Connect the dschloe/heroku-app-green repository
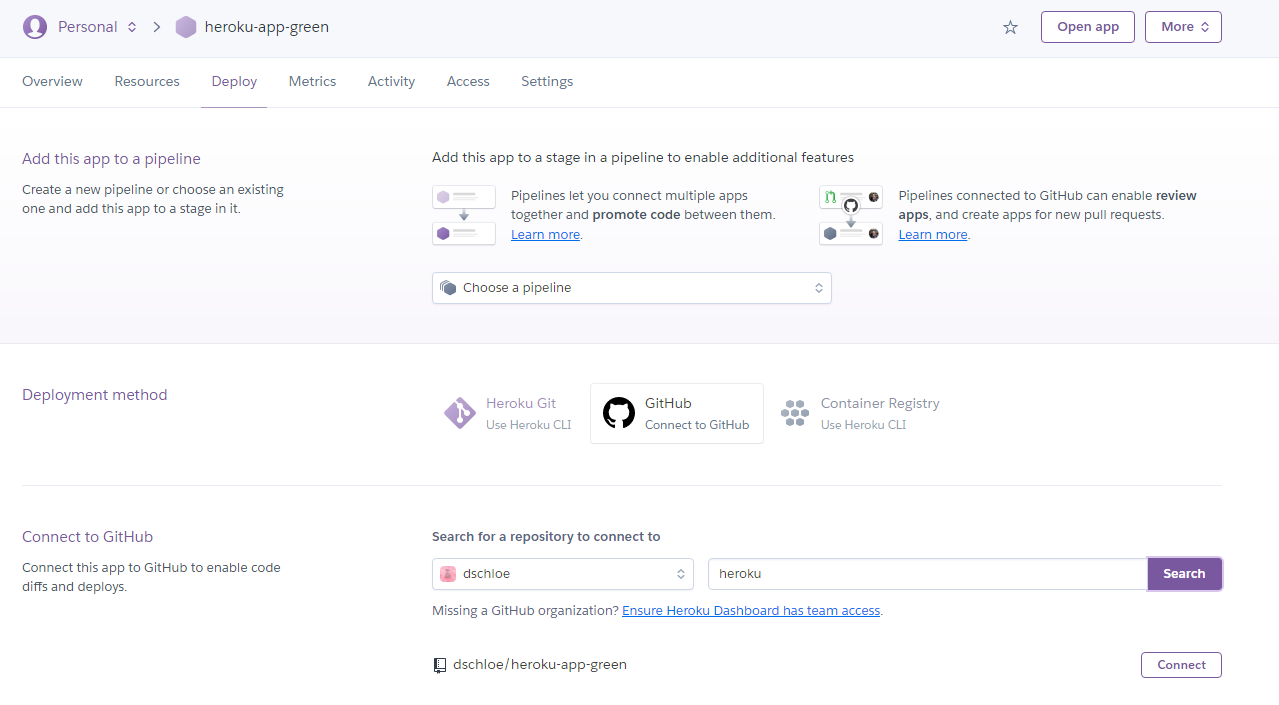This screenshot has height=705, width=1279. (x=1180, y=664)
